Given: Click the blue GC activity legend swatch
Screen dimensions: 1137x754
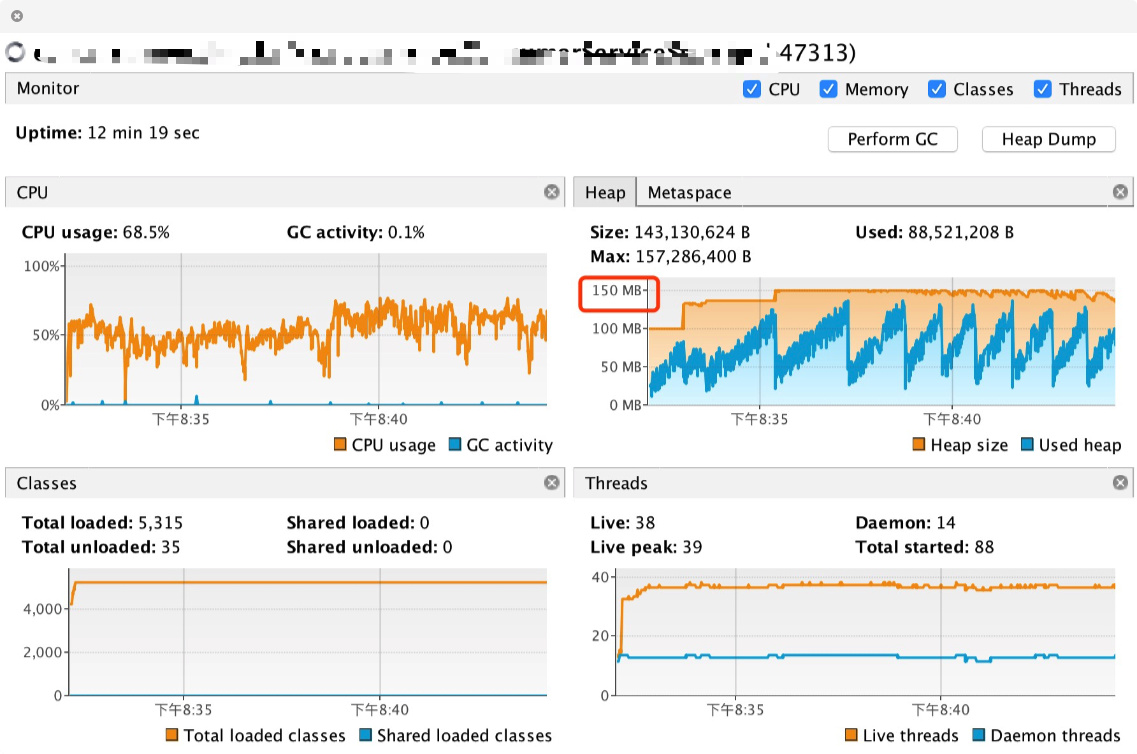Looking at the screenshot, I should coord(455,444).
